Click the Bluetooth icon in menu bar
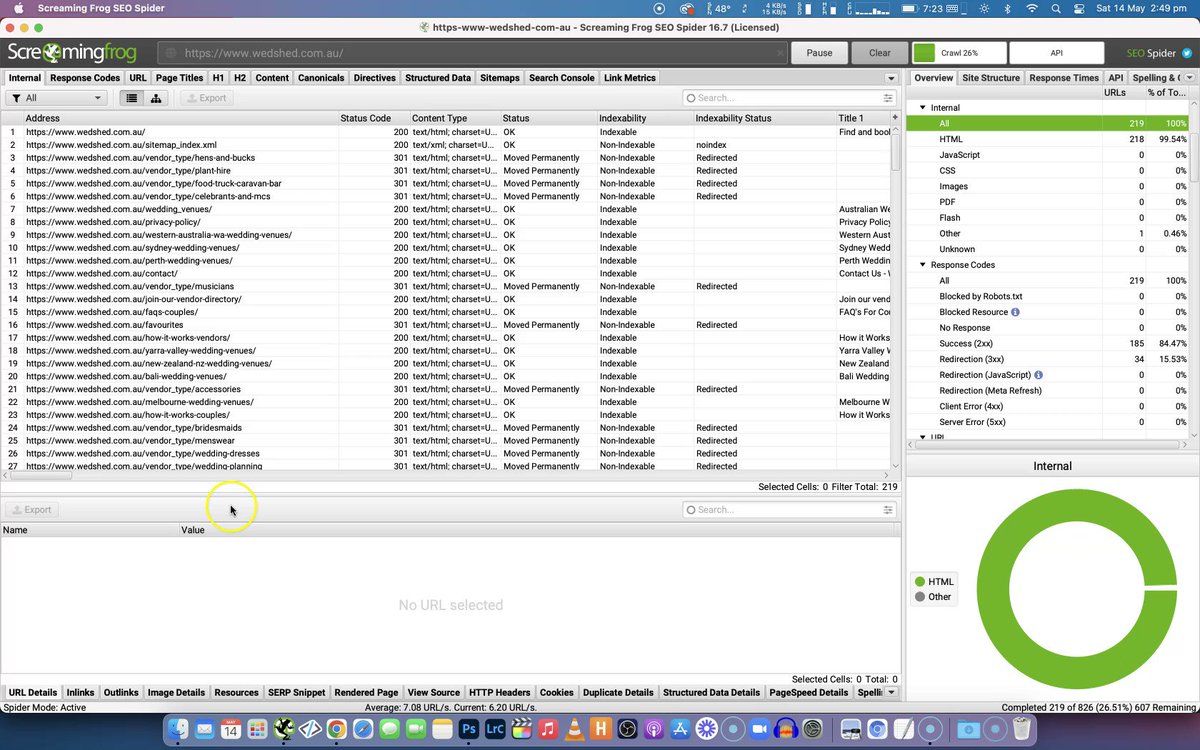 click(1009, 9)
